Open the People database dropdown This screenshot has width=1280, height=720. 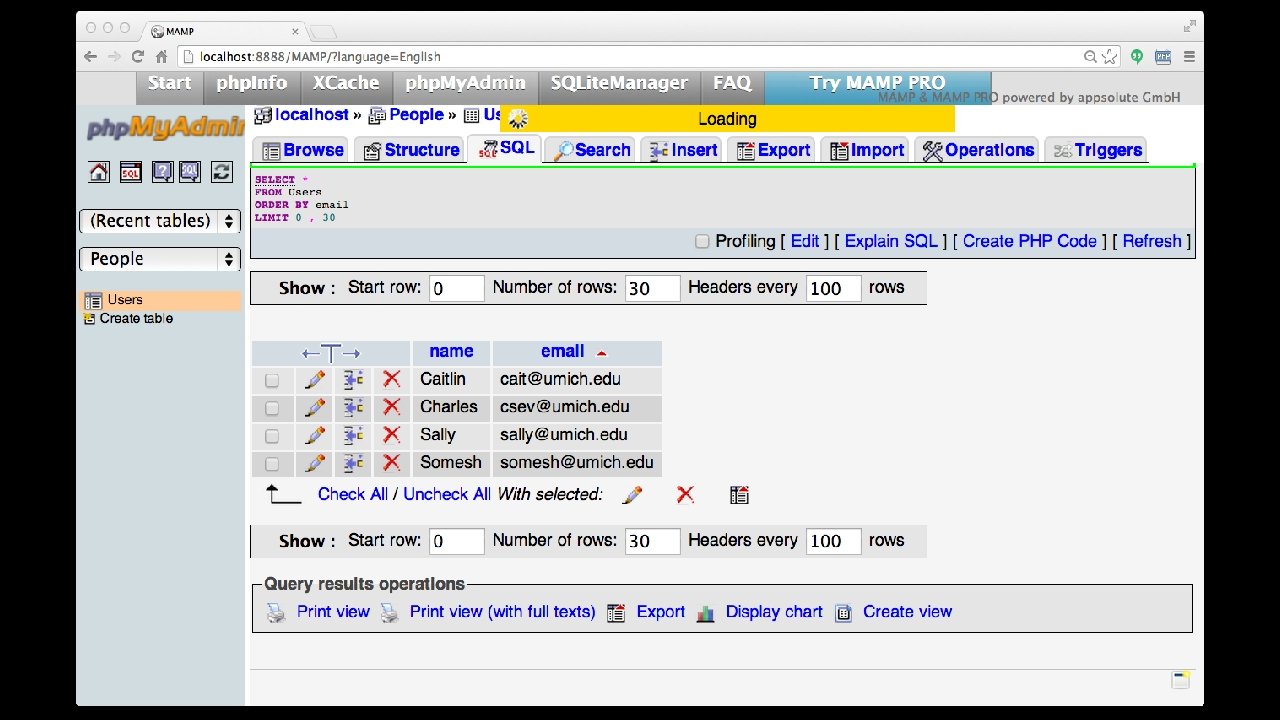click(x=160, y=259)
